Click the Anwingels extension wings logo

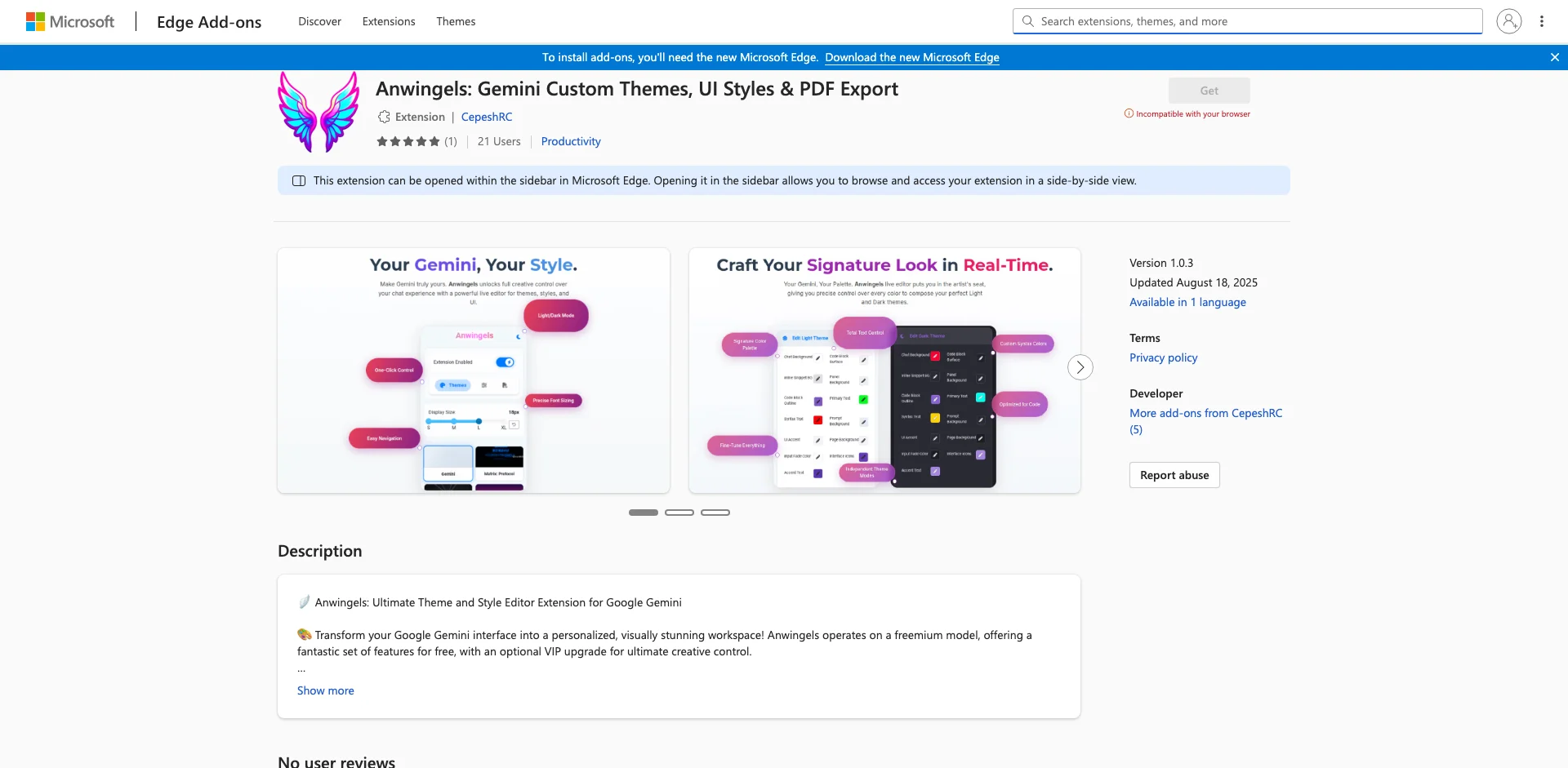tap(318, 111)
